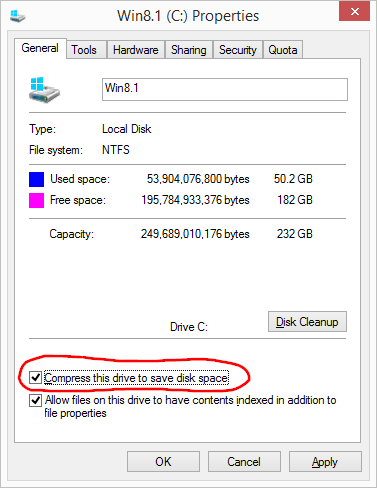This screenshot has width=377, height=488.
Task: Open the Hardware tab
Action: 136,50
